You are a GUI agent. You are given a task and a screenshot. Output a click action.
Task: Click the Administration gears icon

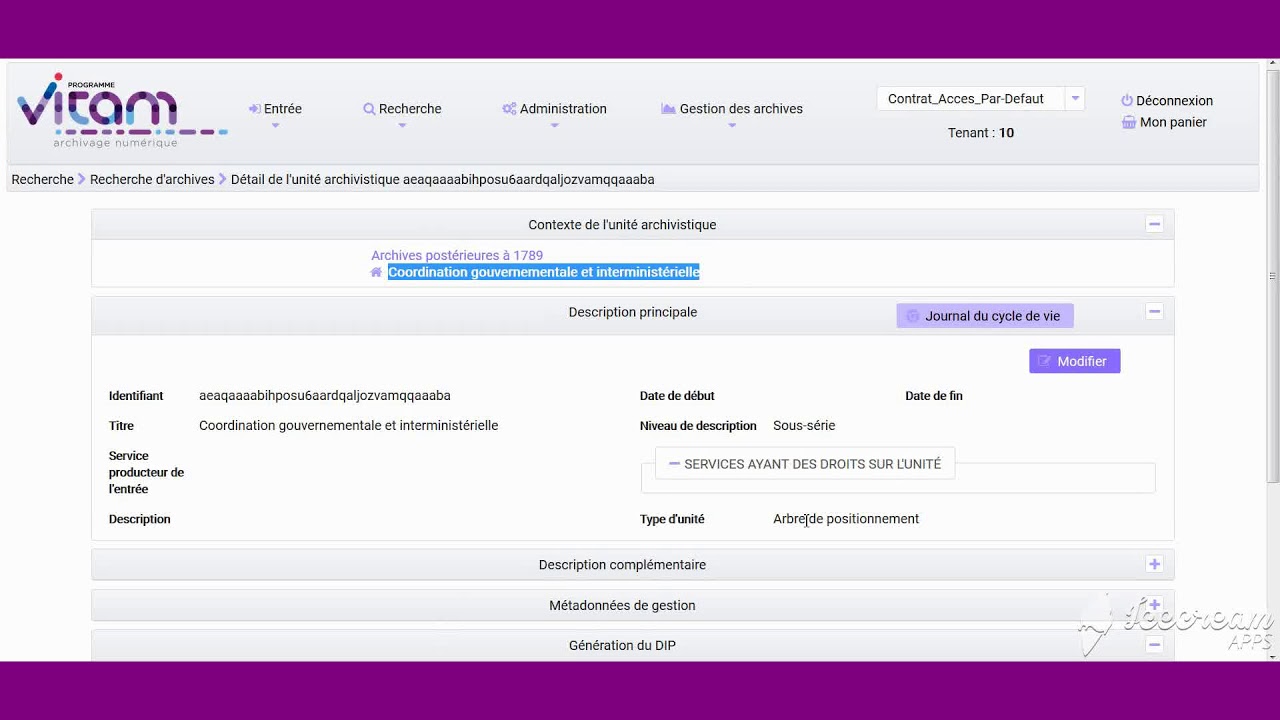(509, 109)
